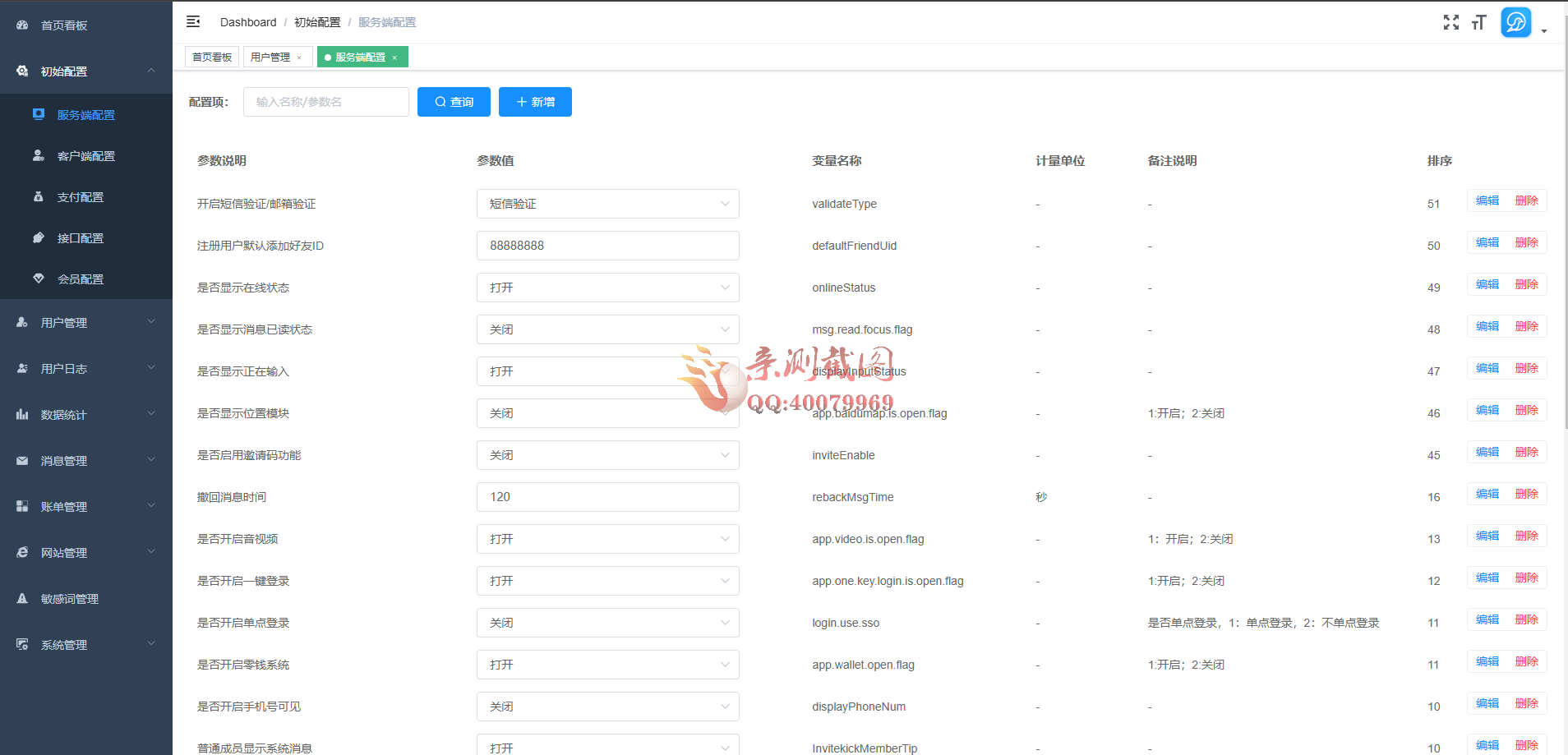Open the onlineStatus value dropdown
The width and height of the screenshot is (1568, 755).
coord(607,288)
